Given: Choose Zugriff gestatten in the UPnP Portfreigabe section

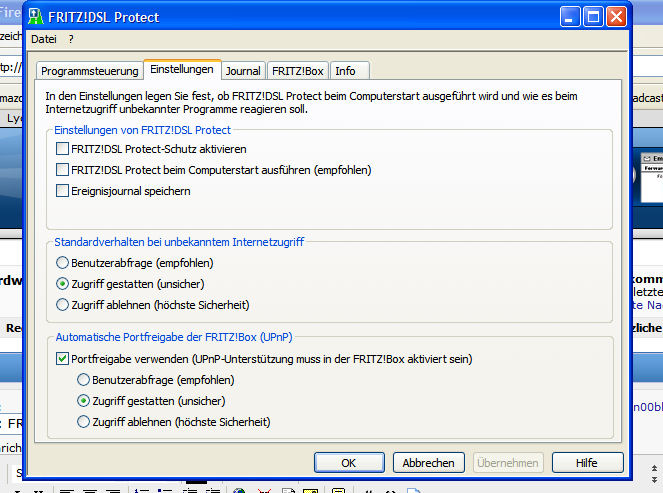Looking at the screenshot, I should pos(83,401).
